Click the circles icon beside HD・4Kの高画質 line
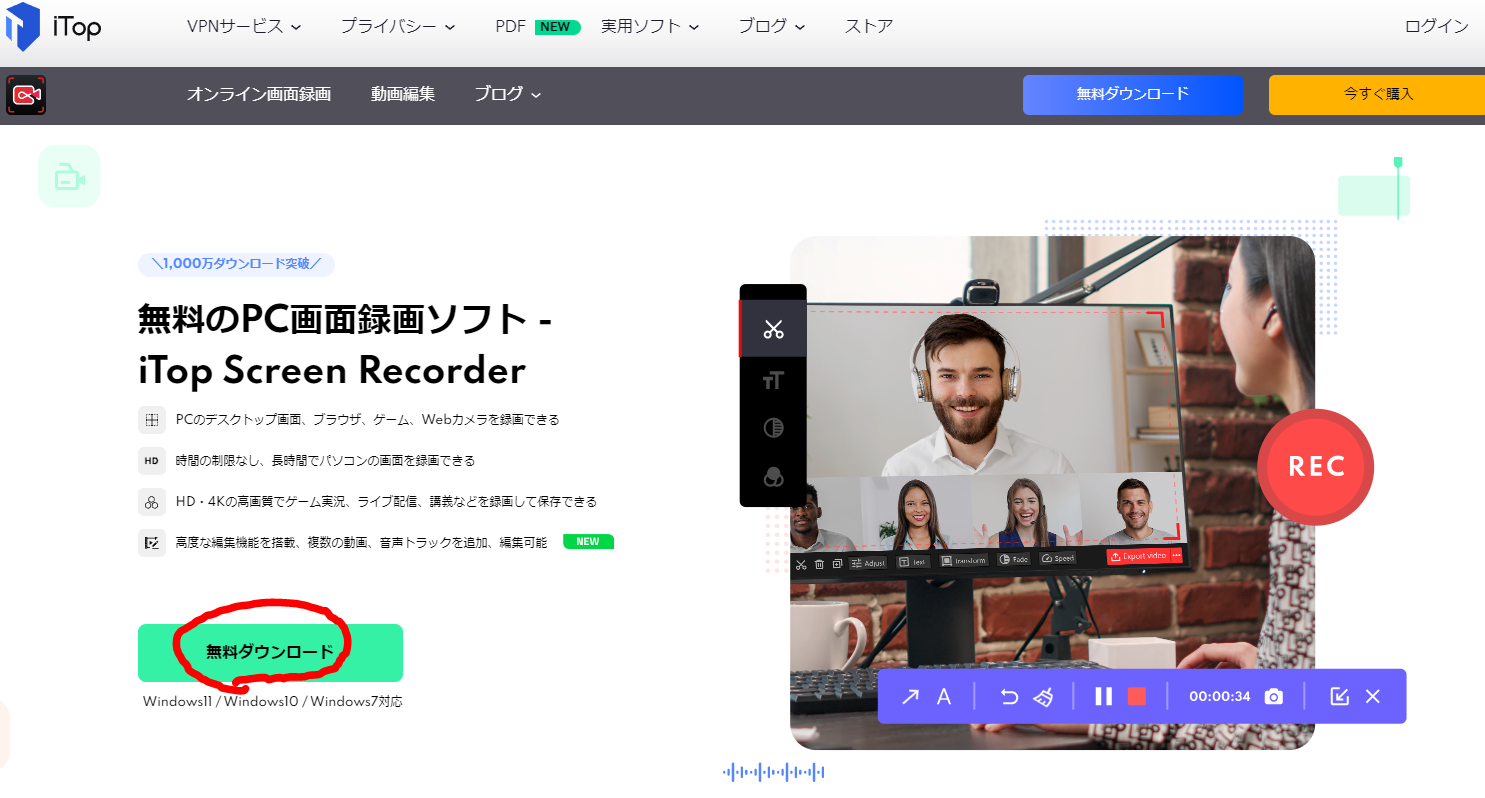 (x=151, y=502)
